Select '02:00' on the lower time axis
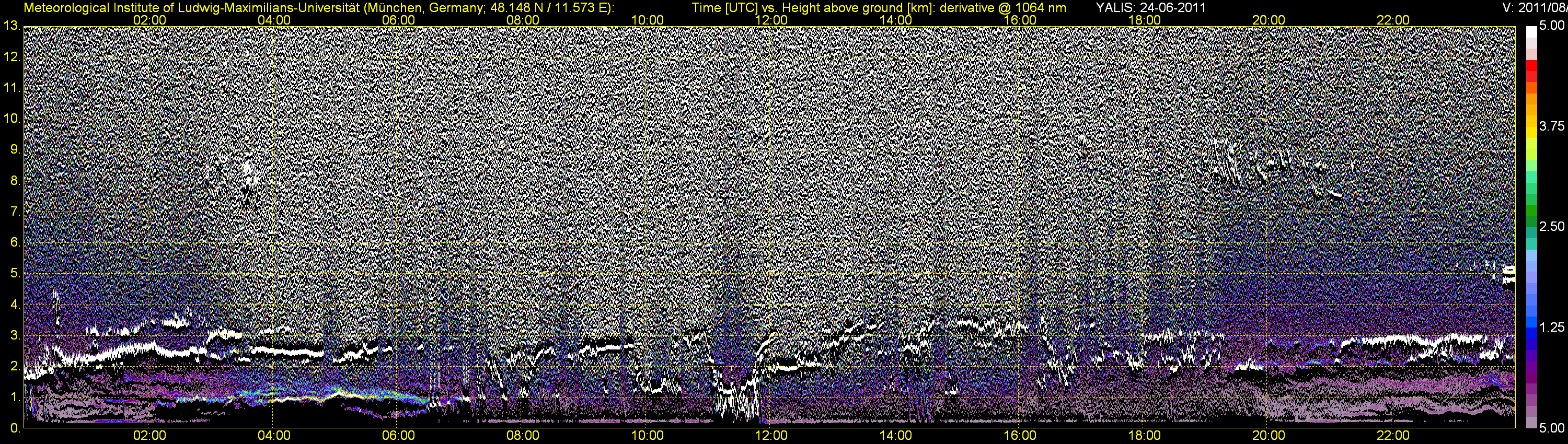Image resolution: width=1568 pixels, height=444 pixels. [149, 436]
